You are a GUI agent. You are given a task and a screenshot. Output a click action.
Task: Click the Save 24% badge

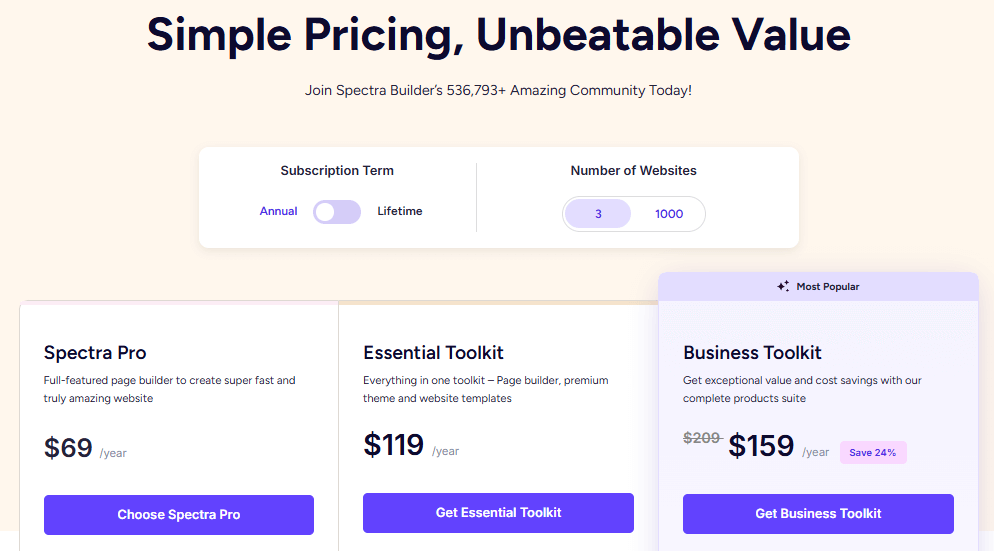(872, 452)
